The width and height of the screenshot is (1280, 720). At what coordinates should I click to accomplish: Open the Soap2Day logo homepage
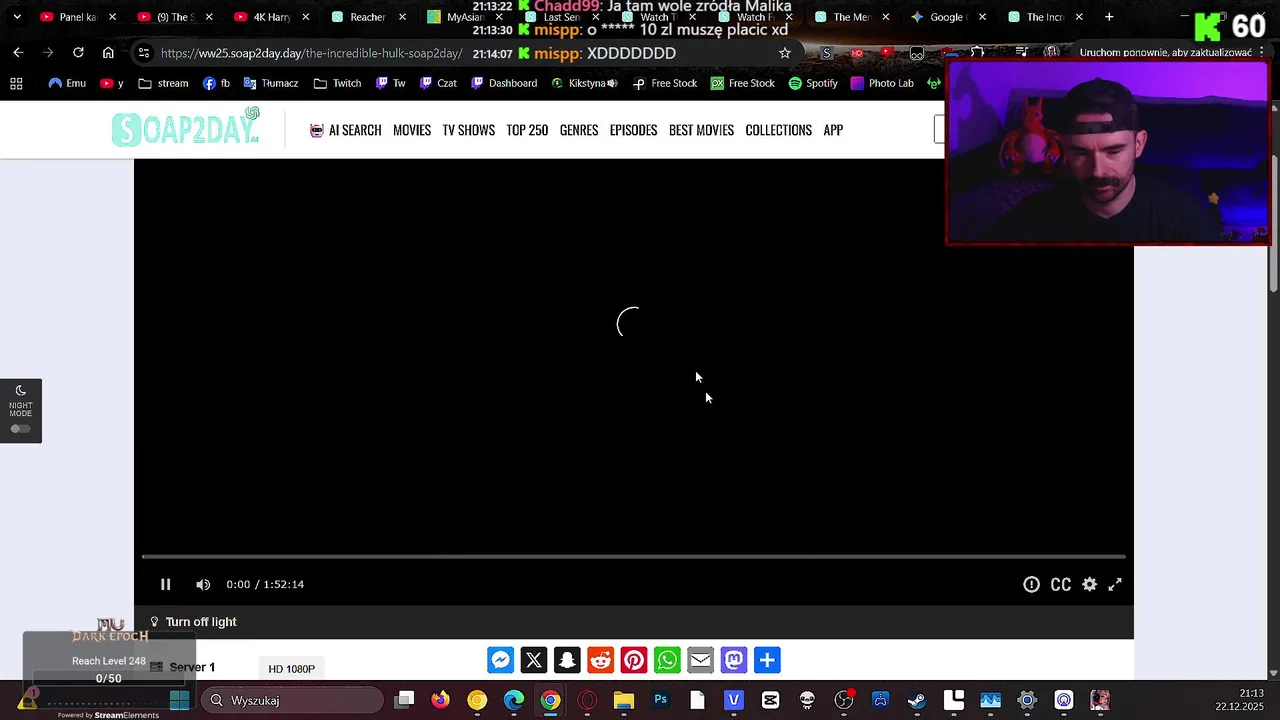tap(186, 129)
